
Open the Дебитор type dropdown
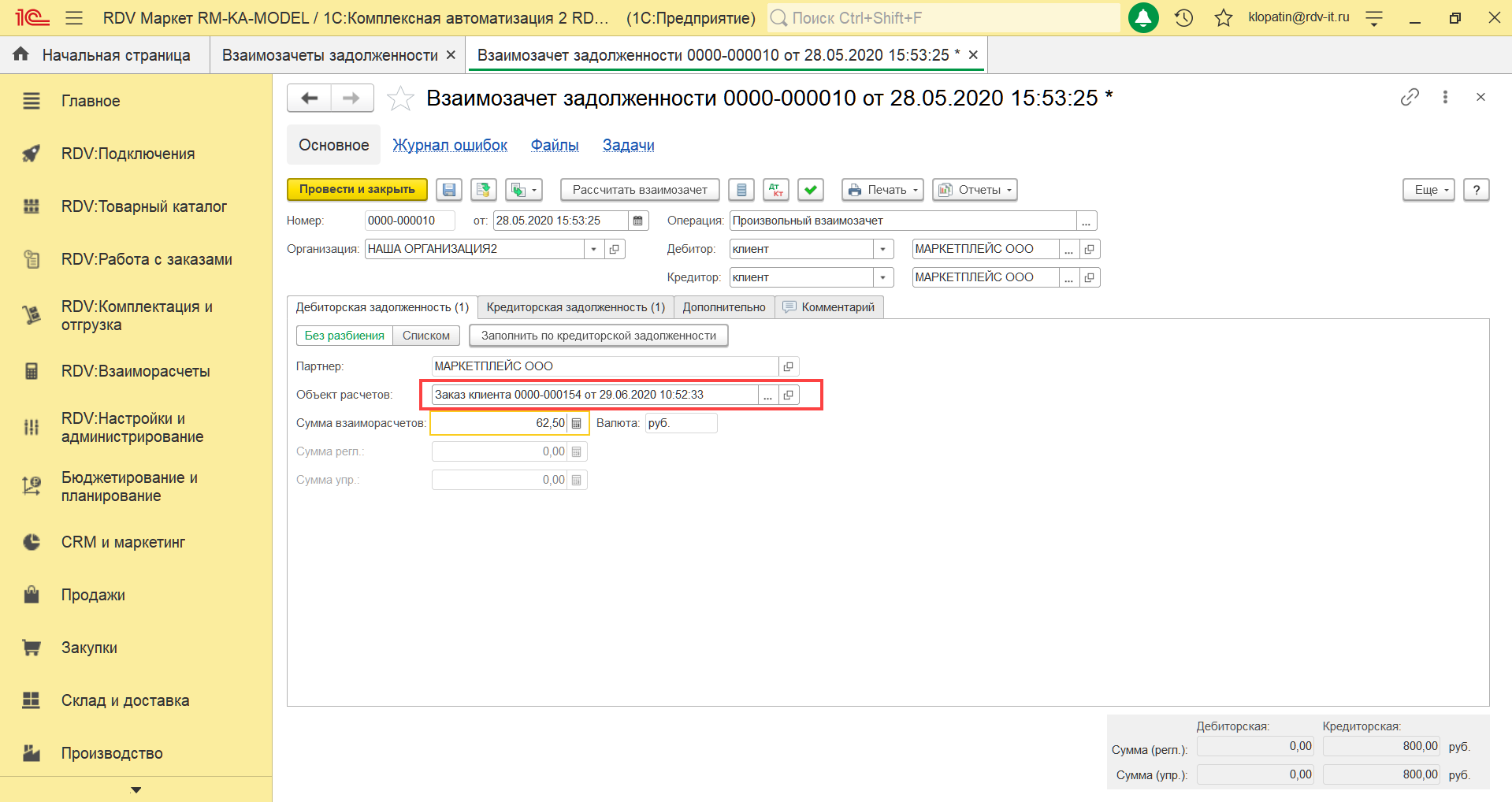click(x=882, y=249)
